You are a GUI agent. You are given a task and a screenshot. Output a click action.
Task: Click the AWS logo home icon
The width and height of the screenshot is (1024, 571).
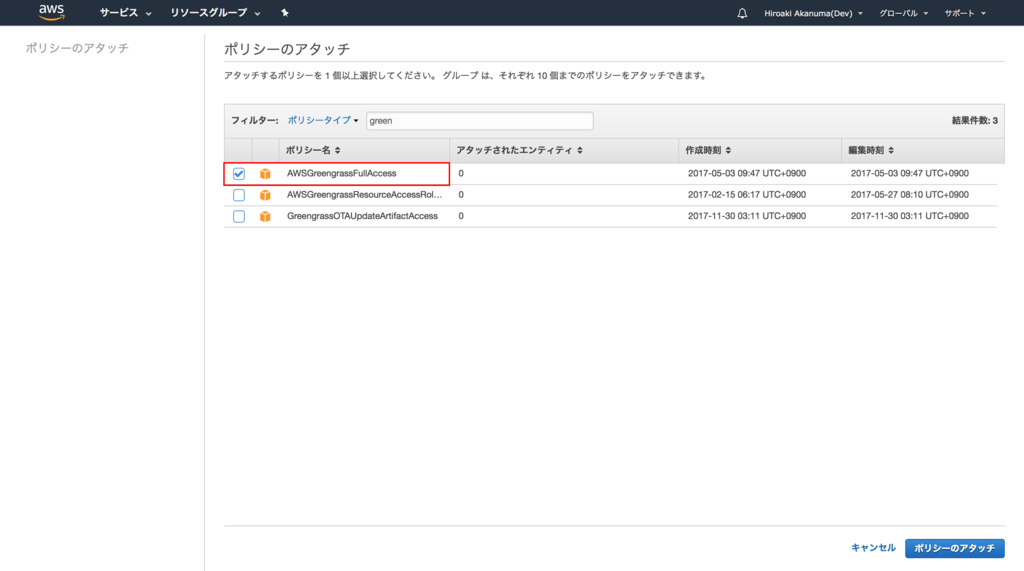click(52, 12)
